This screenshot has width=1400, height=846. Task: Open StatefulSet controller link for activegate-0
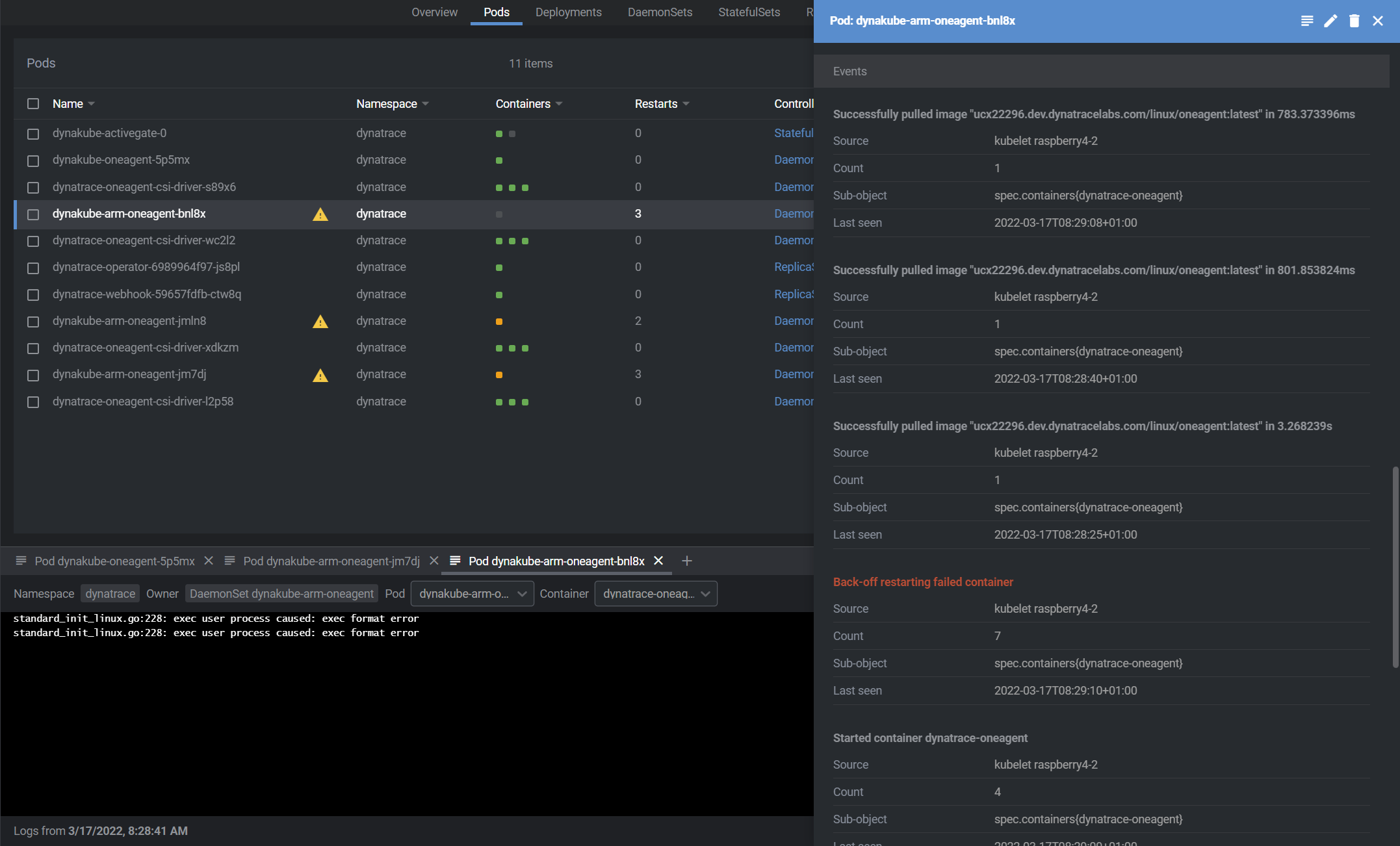794,133
